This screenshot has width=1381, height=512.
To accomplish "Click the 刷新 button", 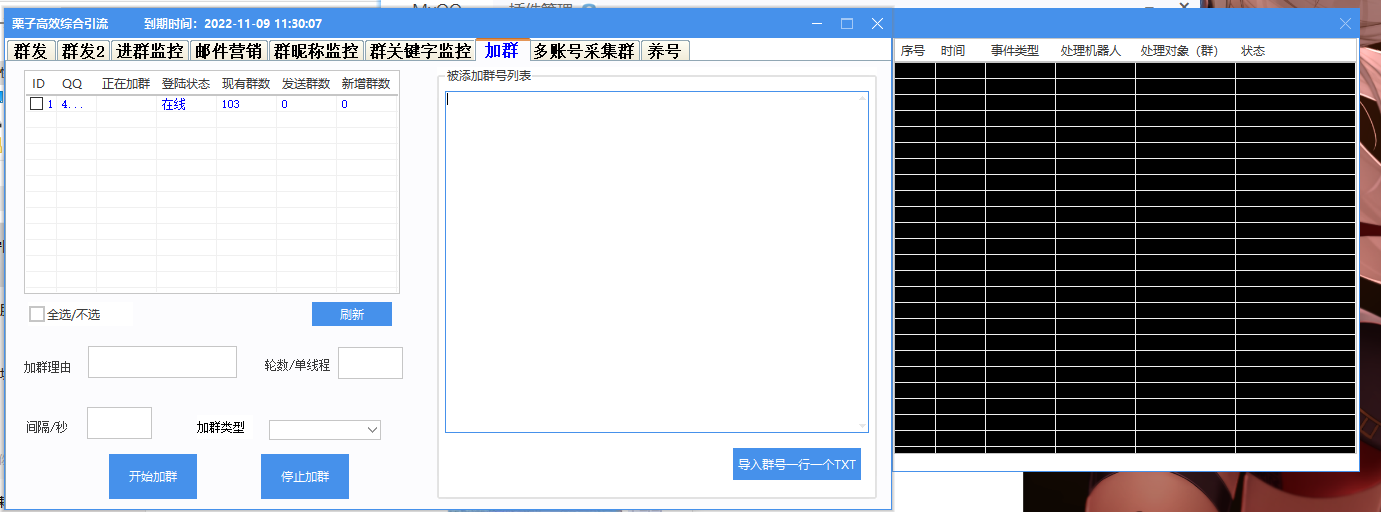I will [x=352, y=314].
